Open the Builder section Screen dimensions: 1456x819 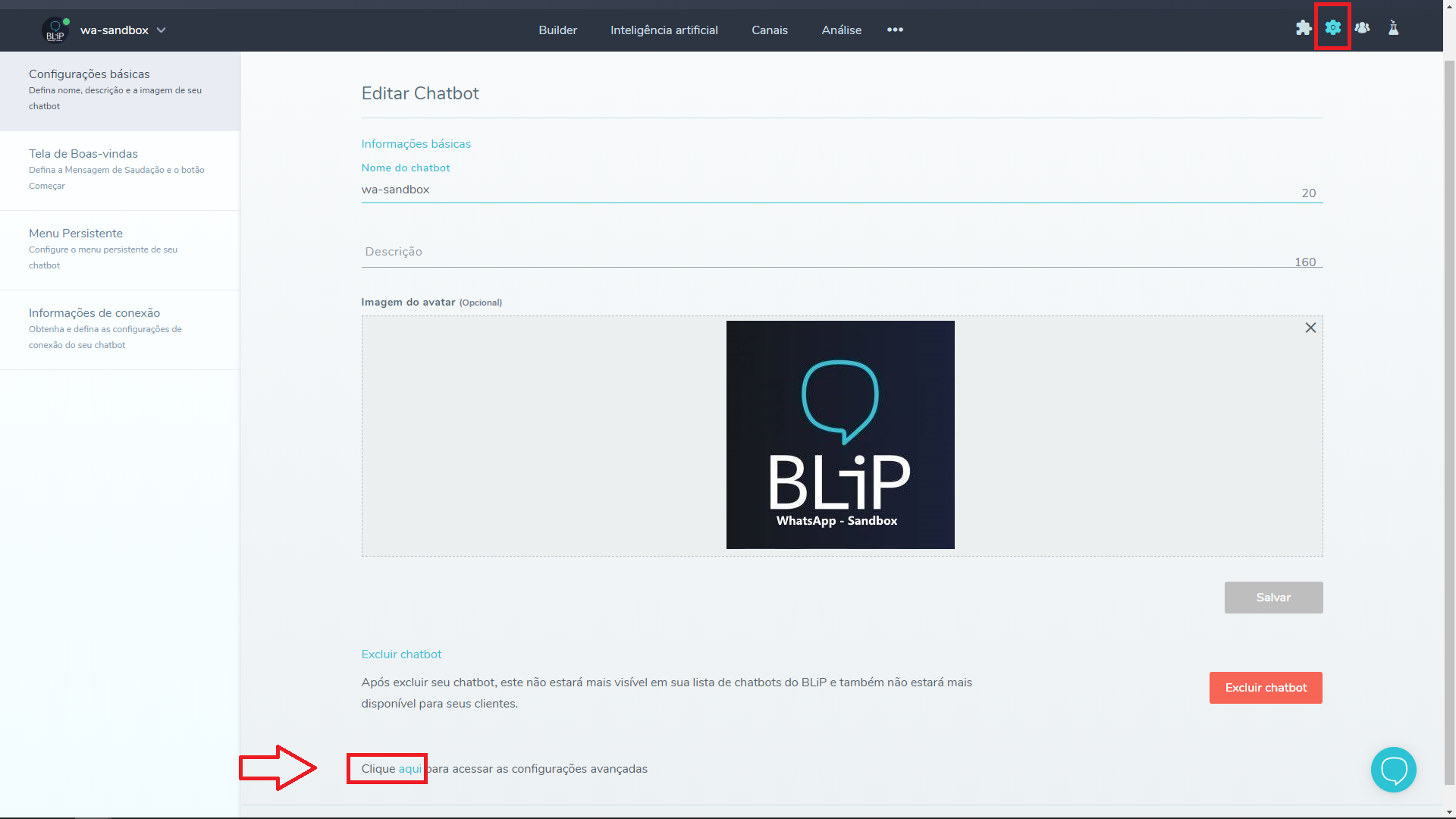pyautogui.click(x=558, y=30)
